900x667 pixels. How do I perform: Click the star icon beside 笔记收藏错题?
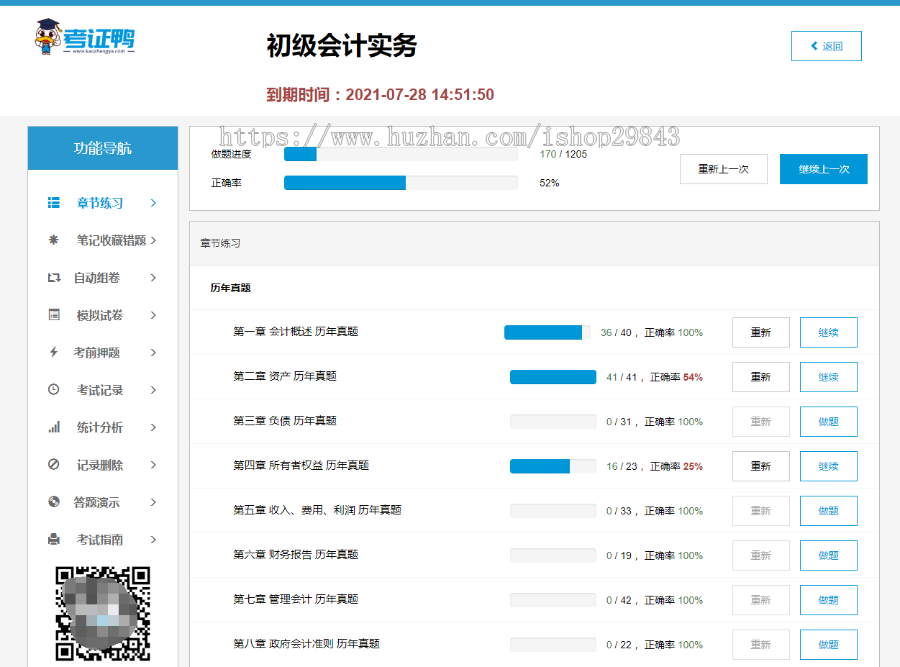(x=54, y=240)
